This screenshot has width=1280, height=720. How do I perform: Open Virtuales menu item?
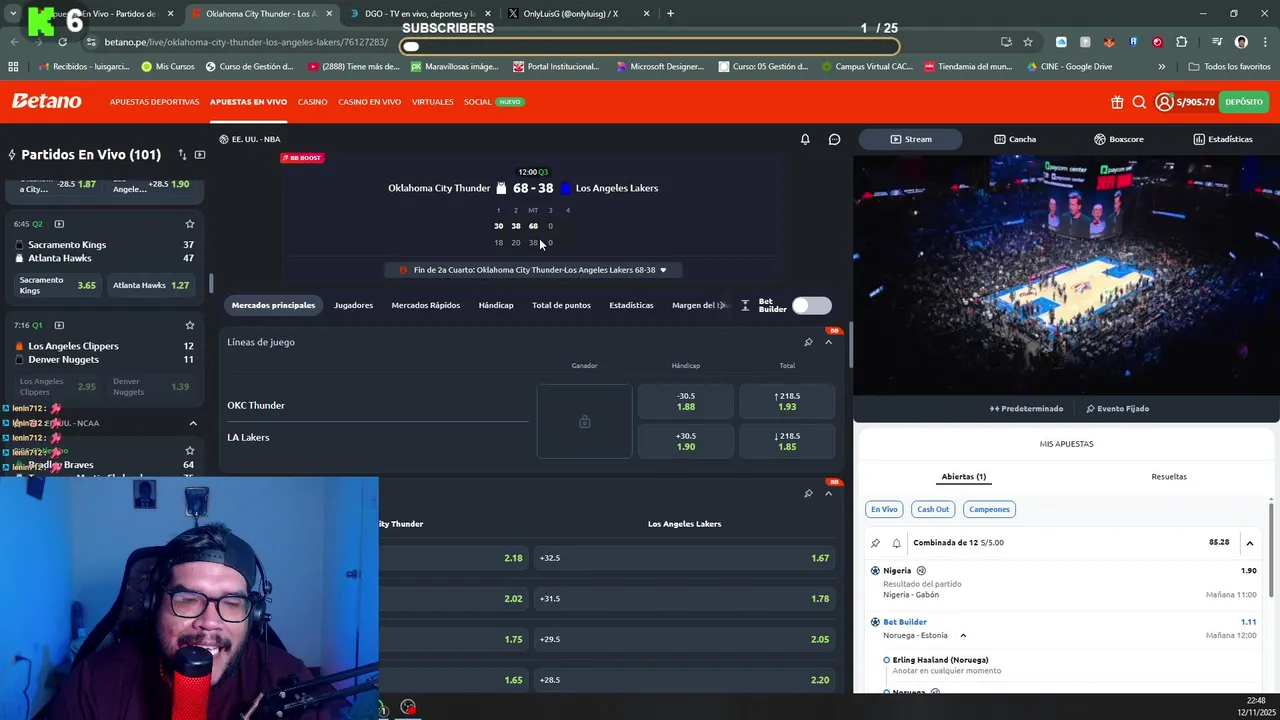click(432, 102)
